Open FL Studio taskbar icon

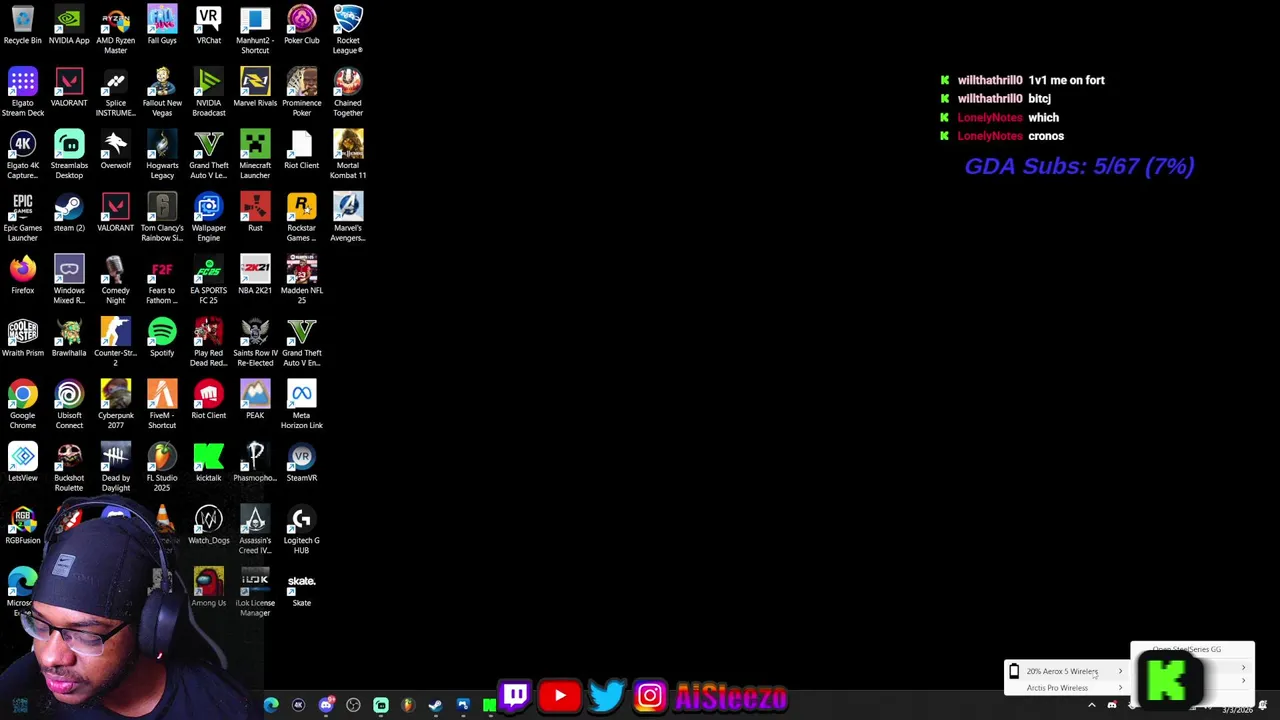pyautogui.click(x=408, y=705)
